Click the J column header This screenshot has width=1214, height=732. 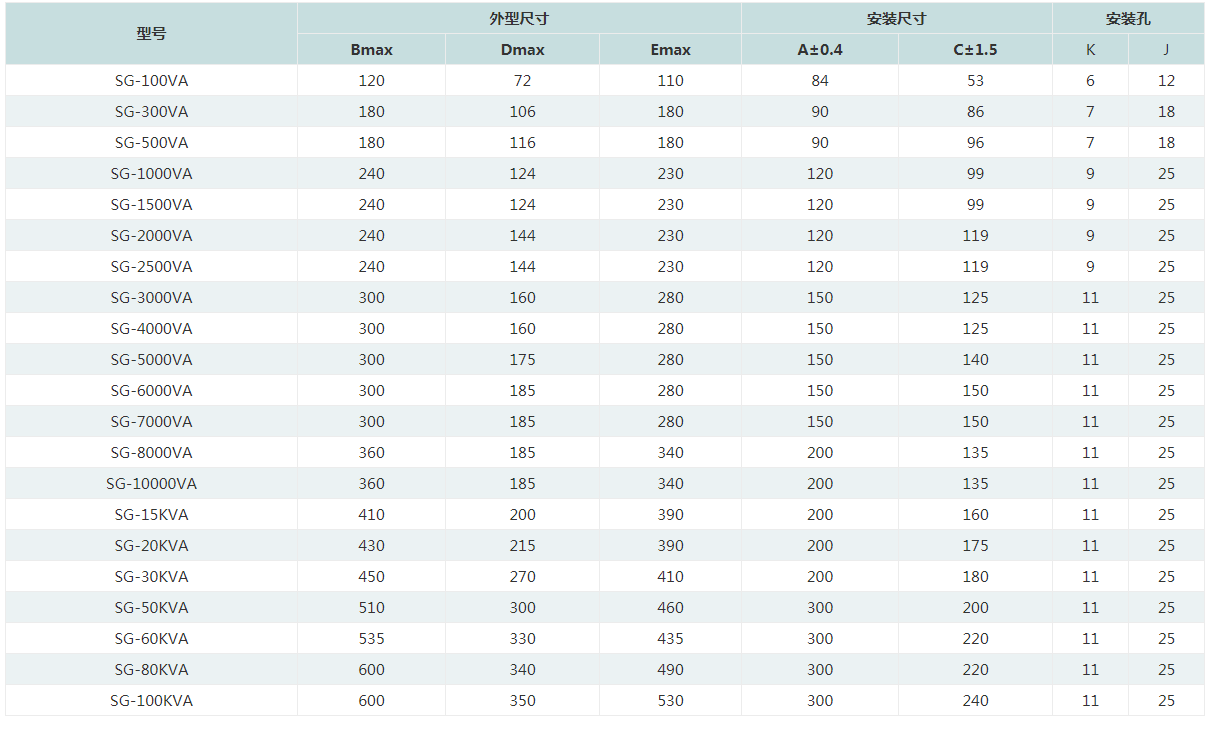(1166, 50)
